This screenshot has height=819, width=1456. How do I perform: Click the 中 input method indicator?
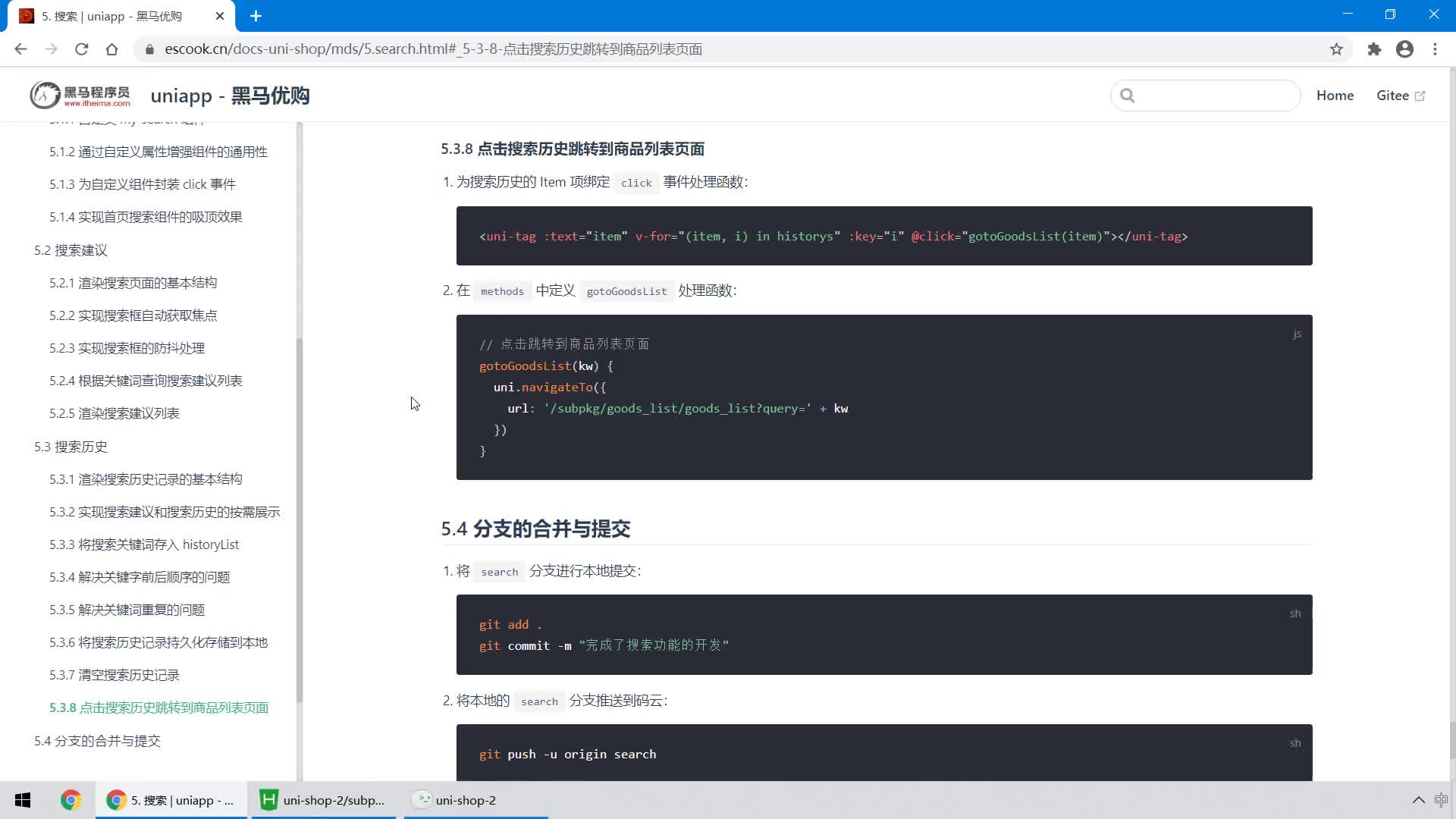pyautogui.click(x=1441, y=800)
